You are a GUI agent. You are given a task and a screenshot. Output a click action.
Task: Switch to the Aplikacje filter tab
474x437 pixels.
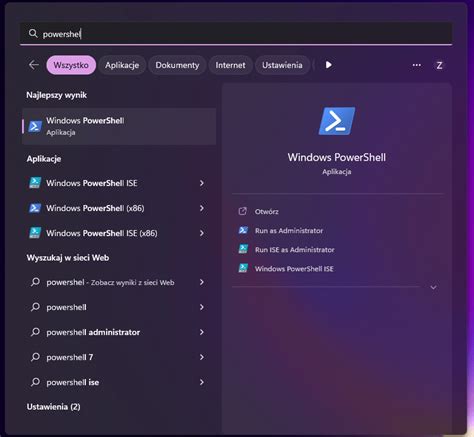[122, 65]
